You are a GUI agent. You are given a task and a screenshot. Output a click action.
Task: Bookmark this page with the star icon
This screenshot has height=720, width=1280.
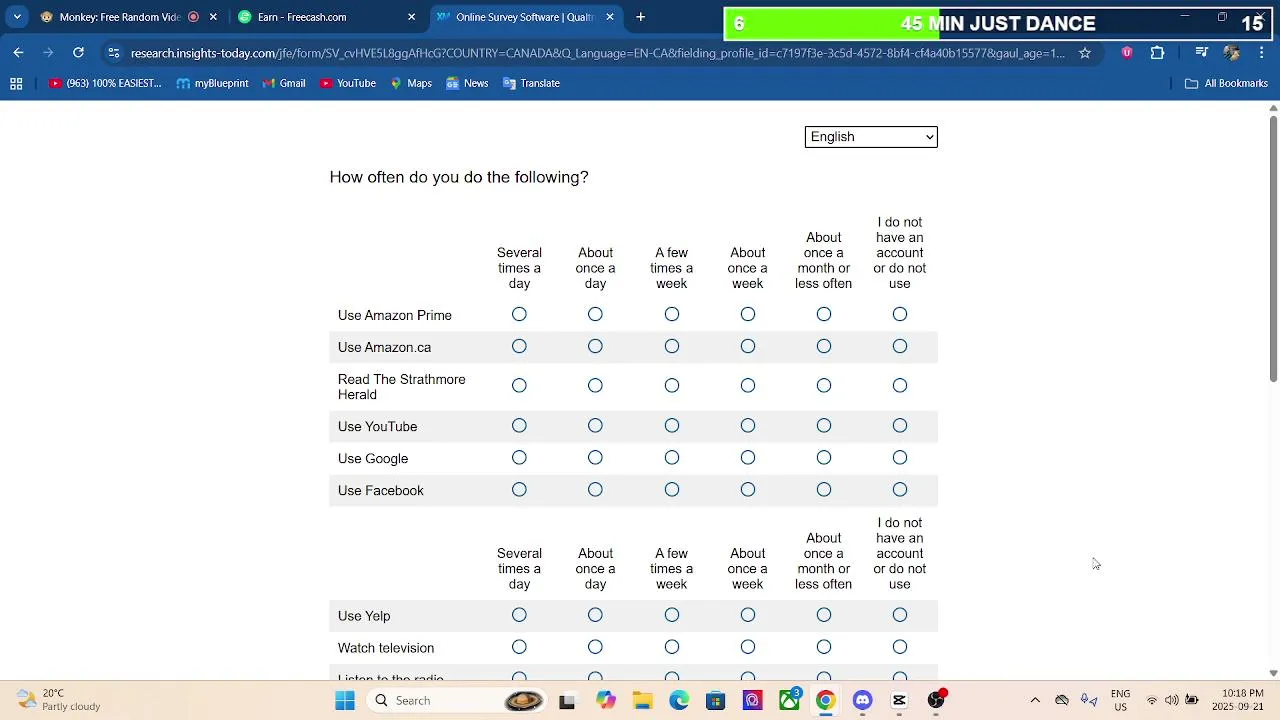click(1085, 53)
